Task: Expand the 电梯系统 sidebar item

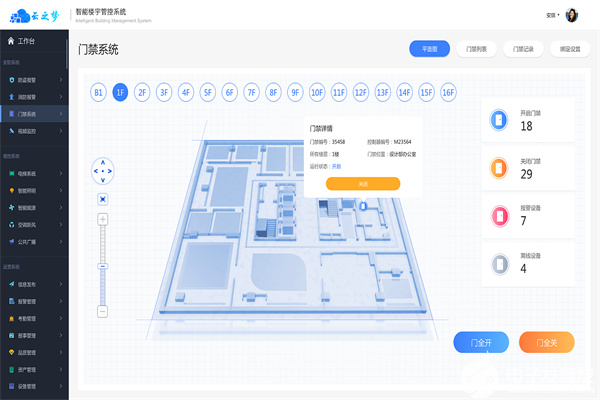Action: pyautogui.click(x=34, y=174)
